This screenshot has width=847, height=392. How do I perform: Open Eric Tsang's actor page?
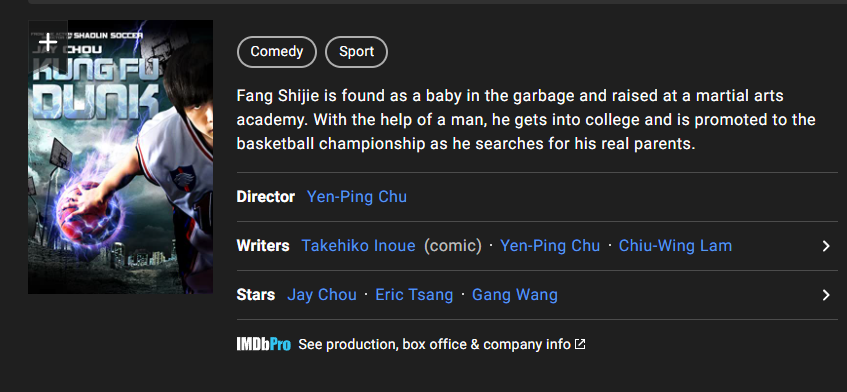(x=414, y=295)
